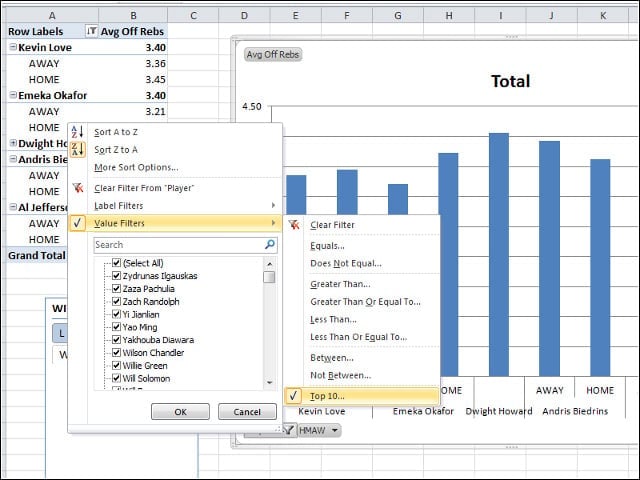Select the Top 10... filter option
Screen dimensions: 640x480
pos(362,396)
